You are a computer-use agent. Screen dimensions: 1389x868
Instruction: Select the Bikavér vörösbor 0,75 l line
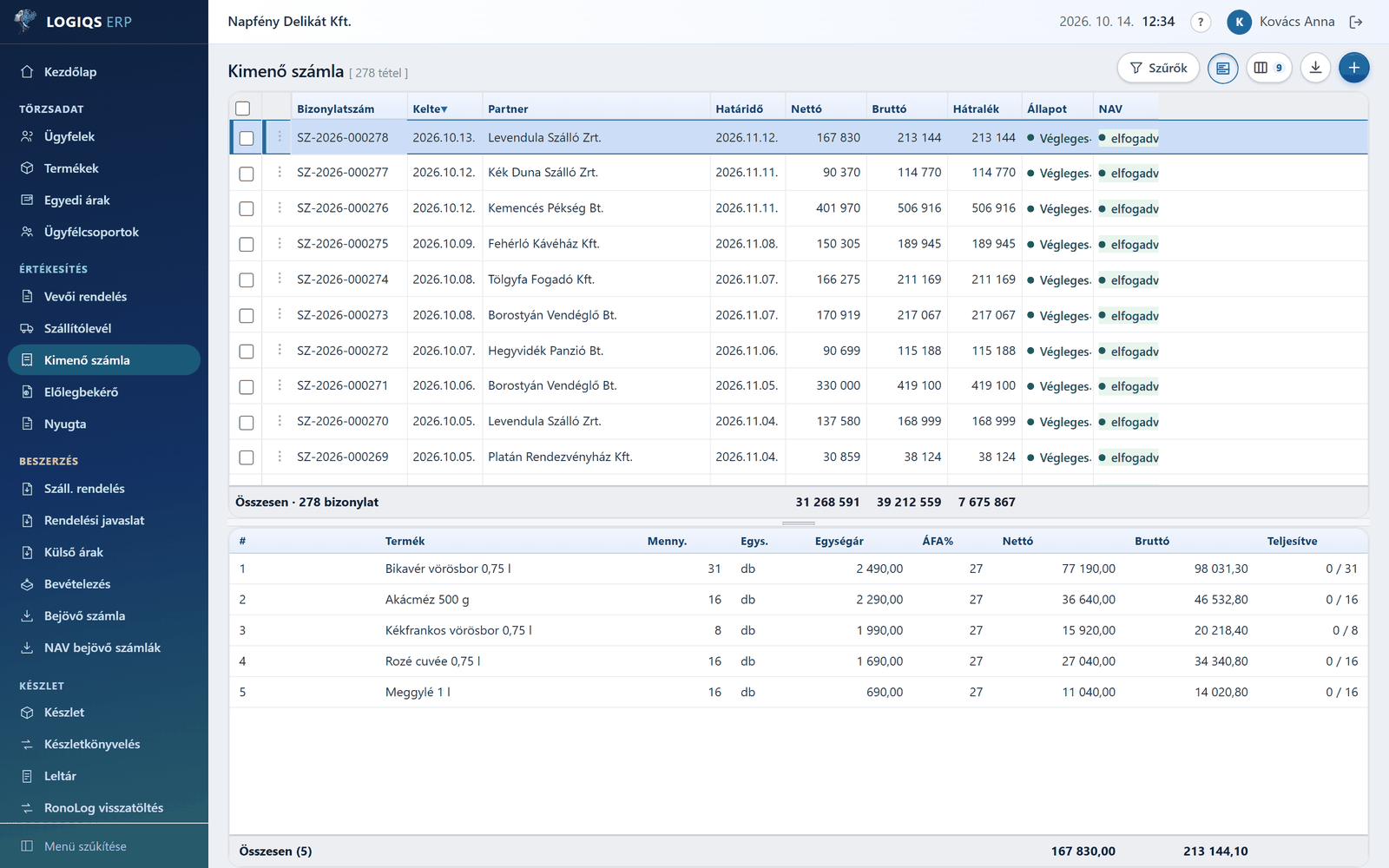[x=799, y=569]
